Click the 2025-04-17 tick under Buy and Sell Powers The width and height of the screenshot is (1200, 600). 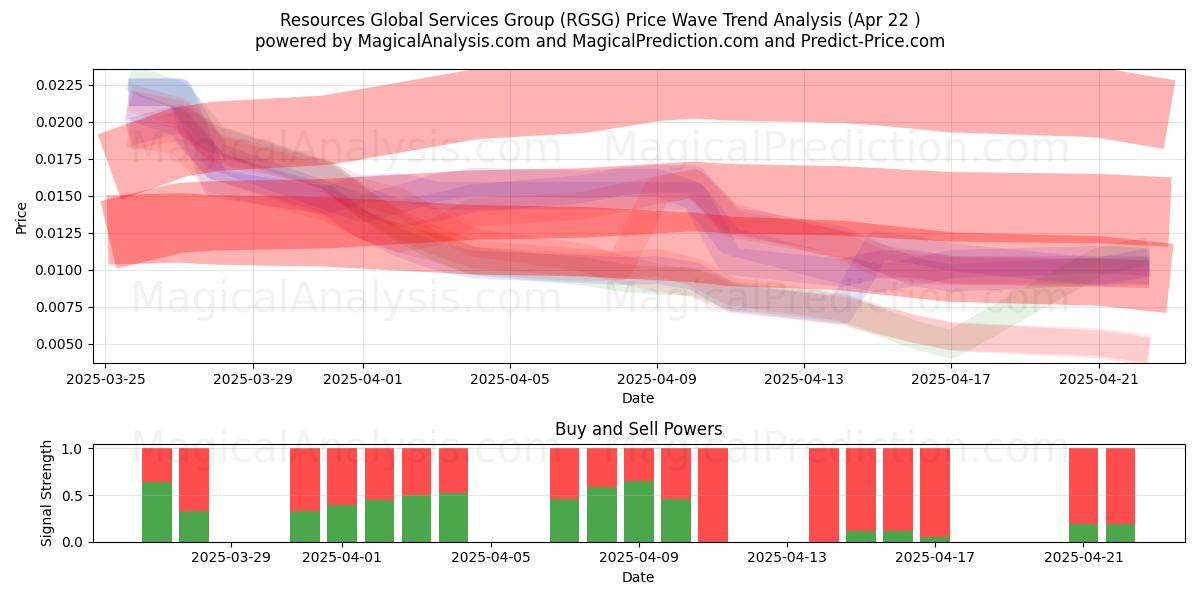click(935, 558)
